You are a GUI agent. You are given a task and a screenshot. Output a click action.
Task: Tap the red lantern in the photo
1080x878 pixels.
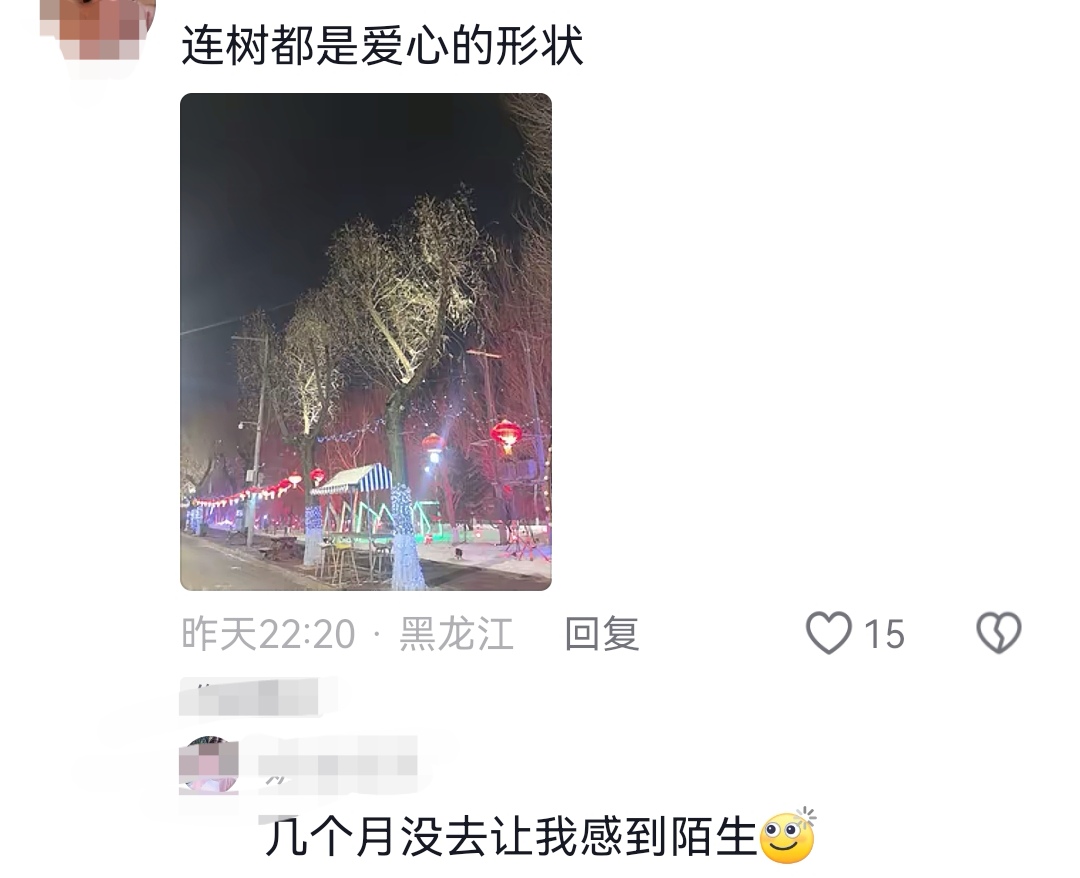506,435
